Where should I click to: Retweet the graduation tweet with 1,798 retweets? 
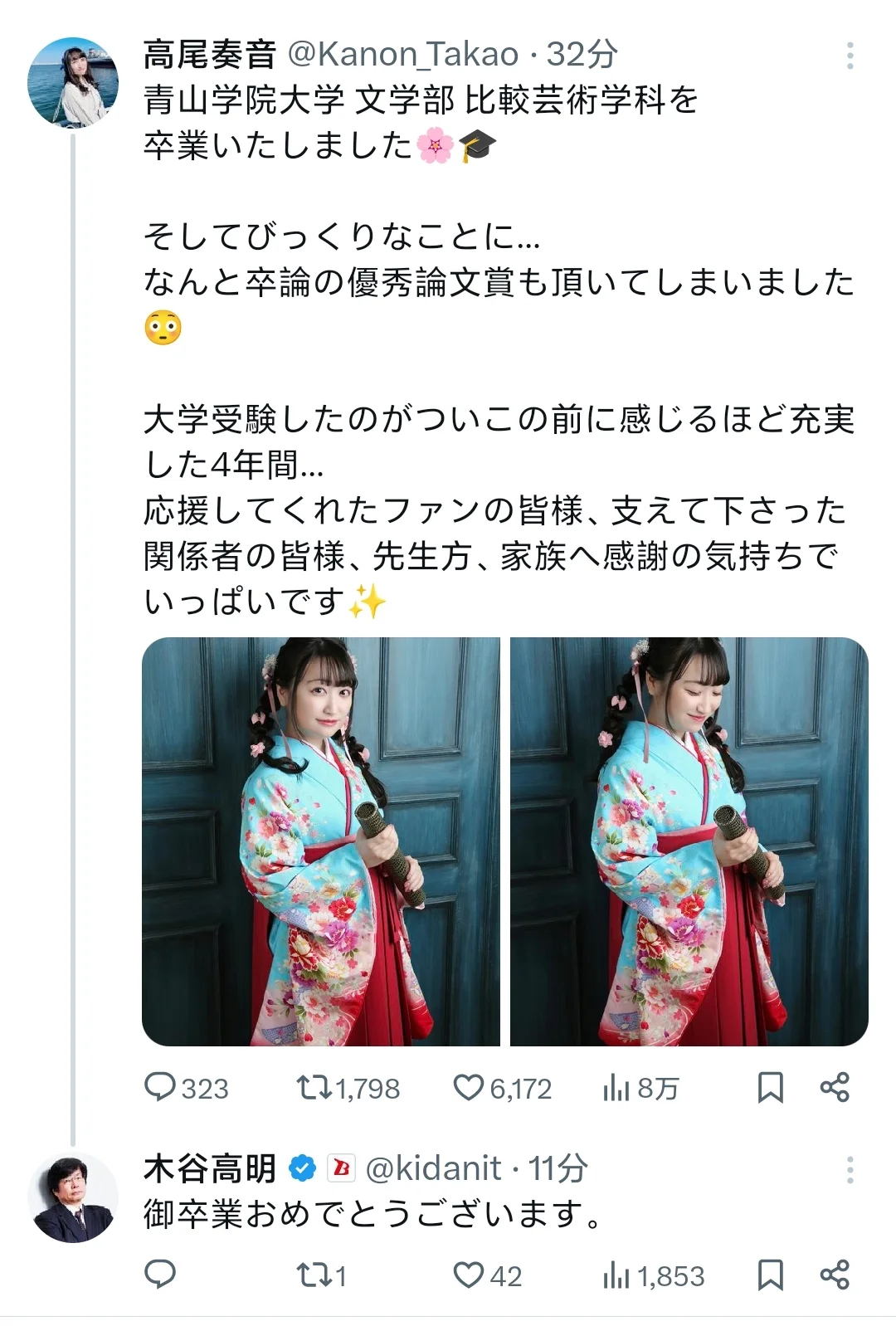[x=348, y=1088]
